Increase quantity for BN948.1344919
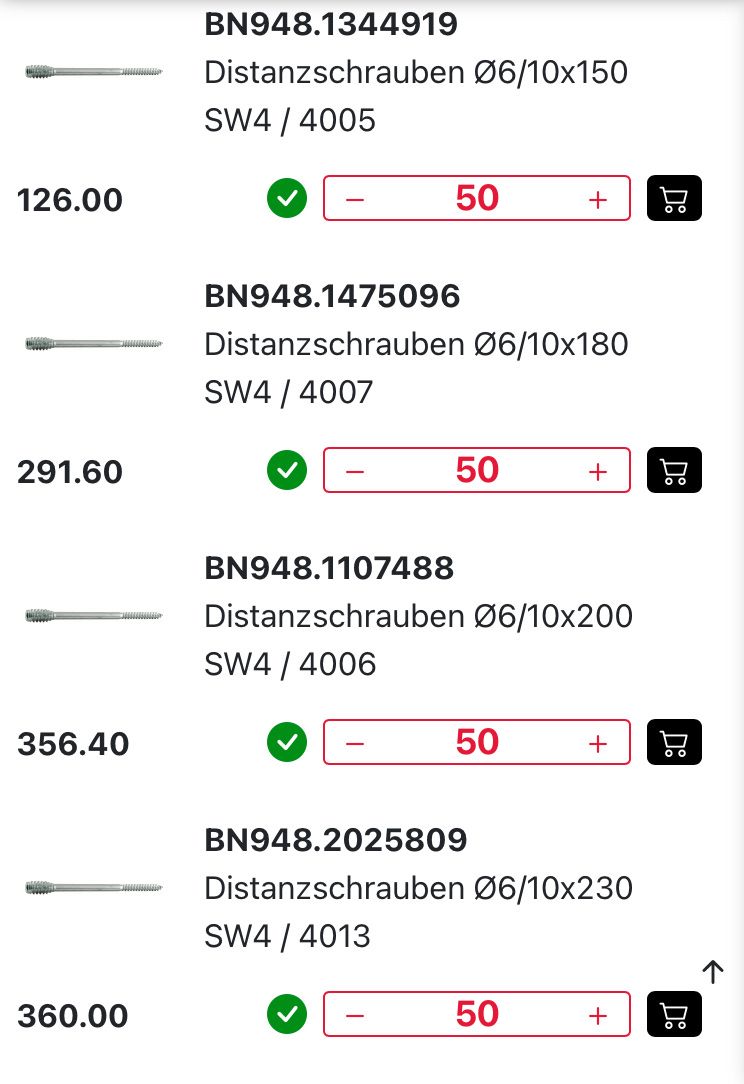Image resolution: width=744 pixels, height=1084 pixels. [598, 199]
